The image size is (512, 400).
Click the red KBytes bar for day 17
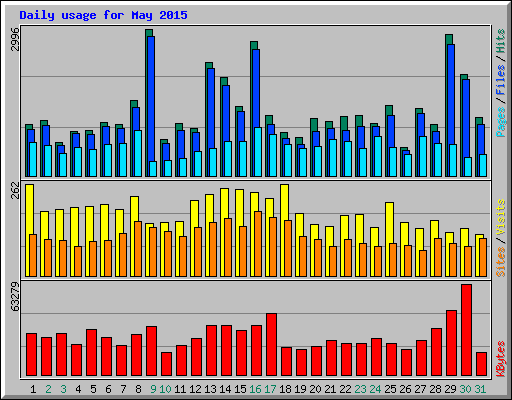tap(271, 345)
